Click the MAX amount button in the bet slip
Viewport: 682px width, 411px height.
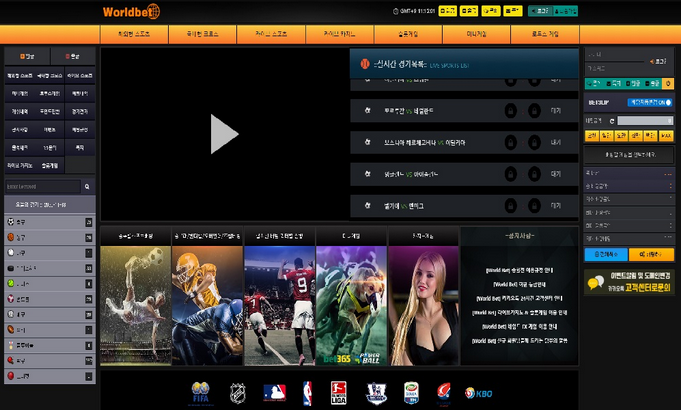[666, 136]
